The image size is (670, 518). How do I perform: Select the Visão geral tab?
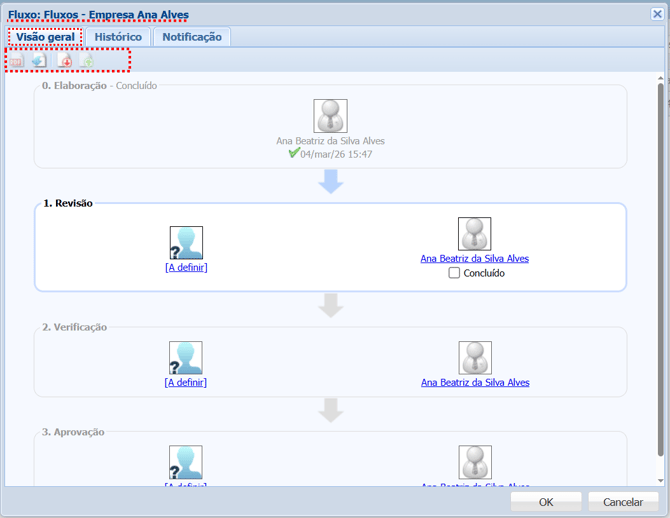coord(45,37)
